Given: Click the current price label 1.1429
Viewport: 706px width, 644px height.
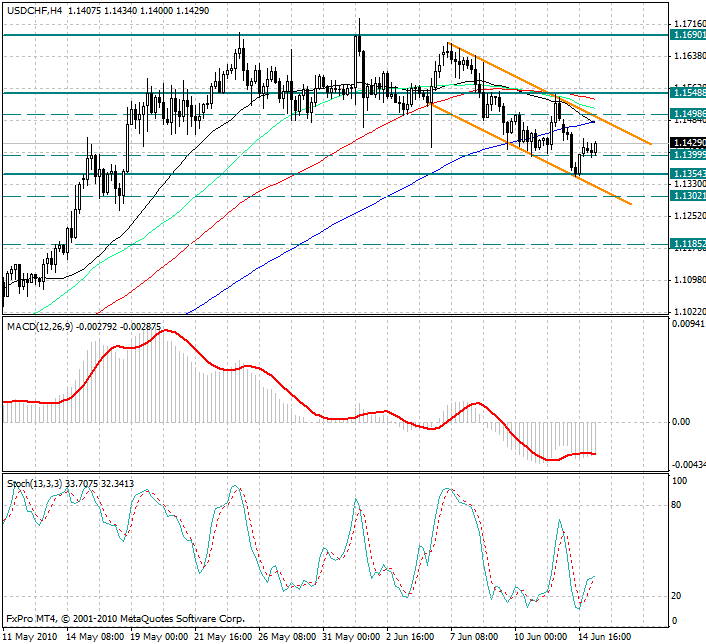Looking at the screenshot, I should [x=688, y=143].
